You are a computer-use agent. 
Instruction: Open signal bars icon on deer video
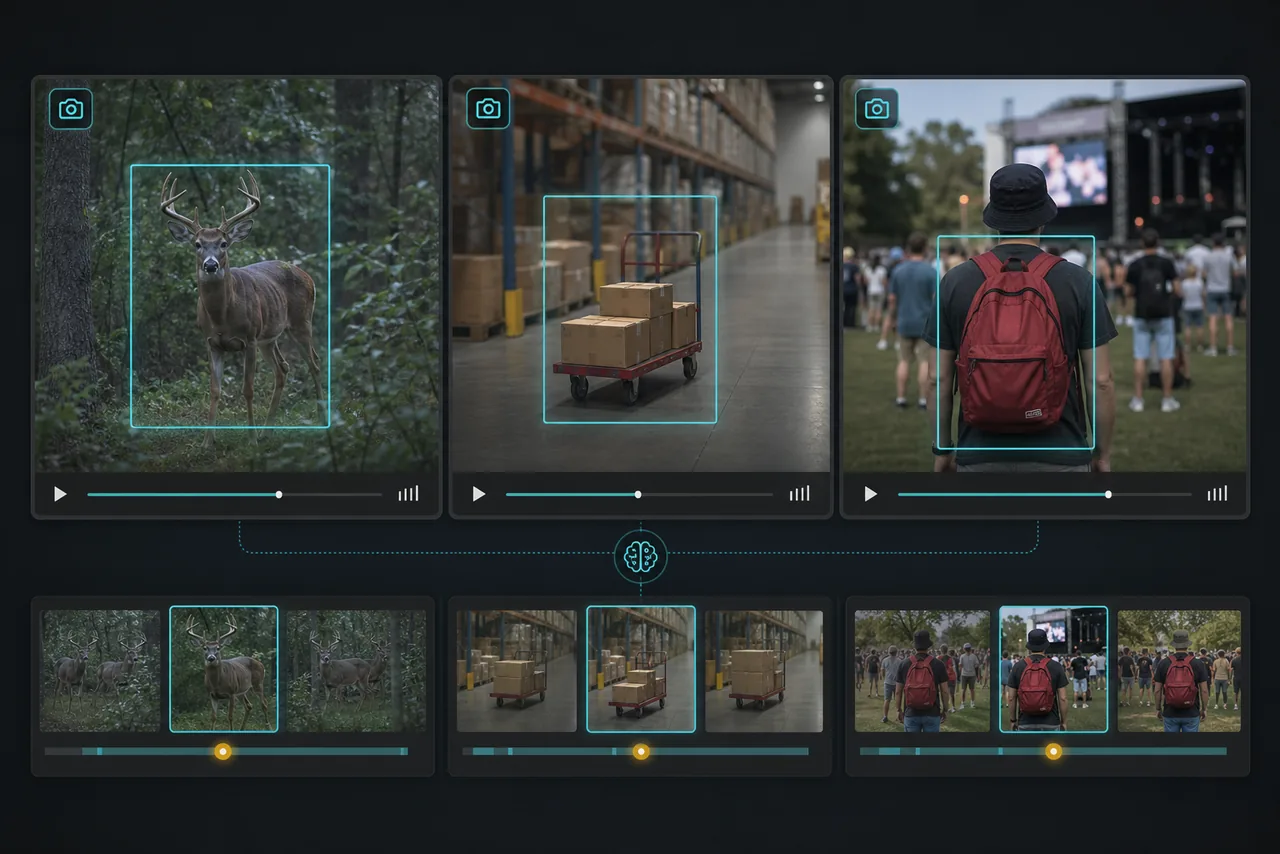pyautogui.click(x=408, y=494)
